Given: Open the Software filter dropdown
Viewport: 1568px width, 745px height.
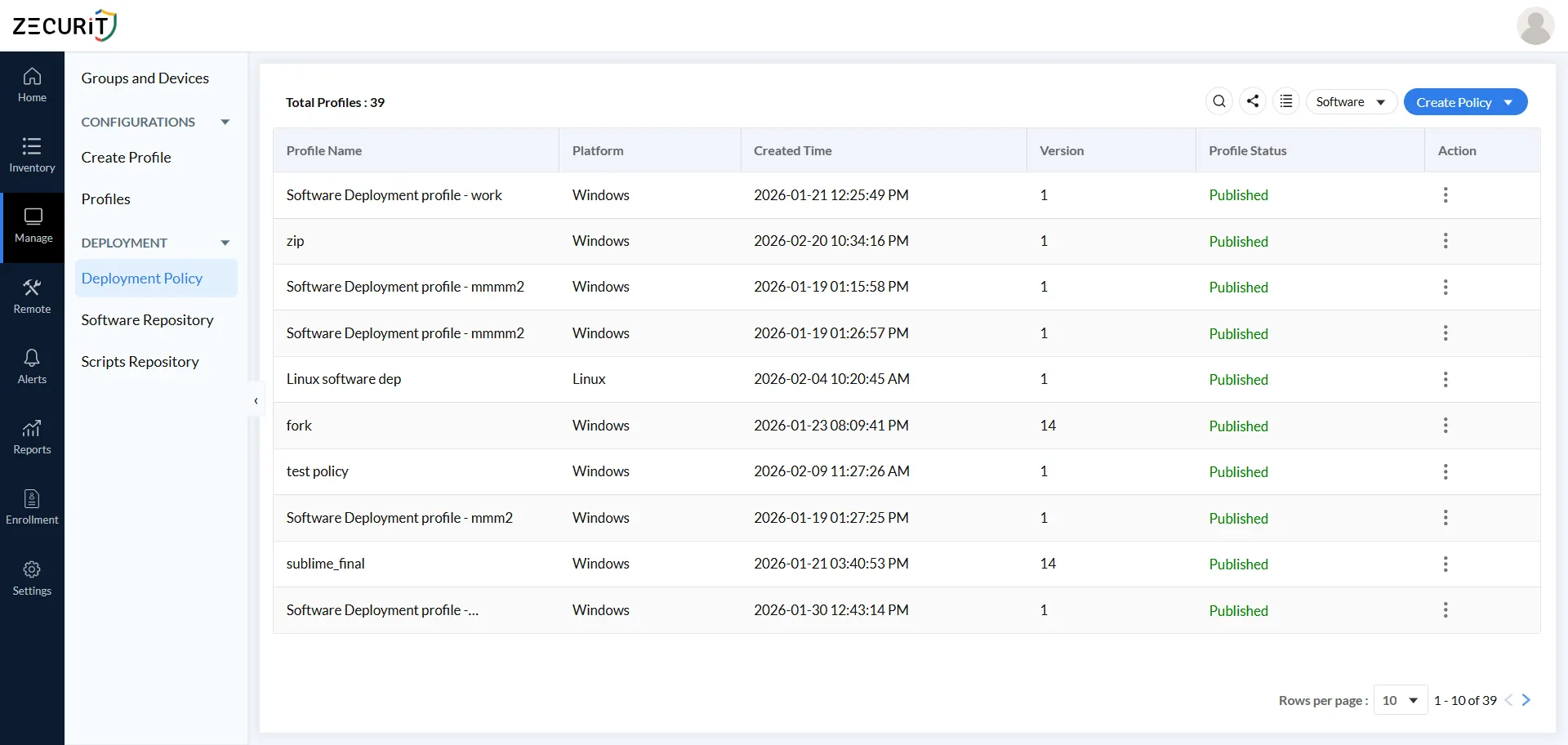Looking at the screenshot, I should click(1351, 101).
